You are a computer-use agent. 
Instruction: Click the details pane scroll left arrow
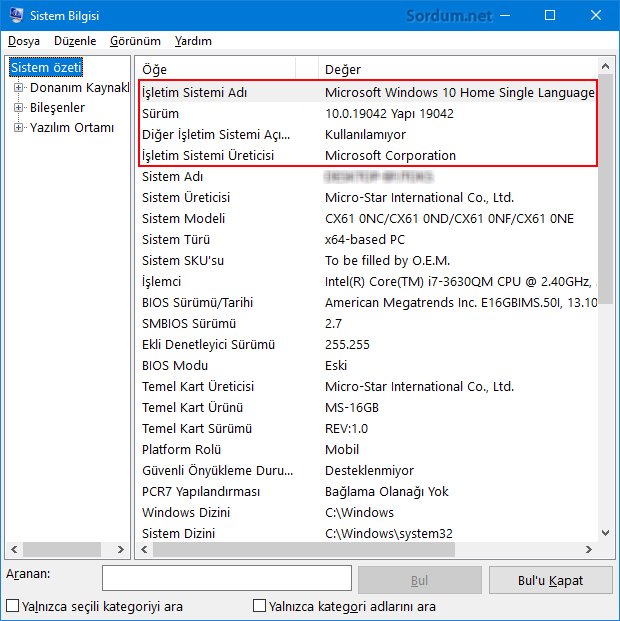(x=145, y=549)
